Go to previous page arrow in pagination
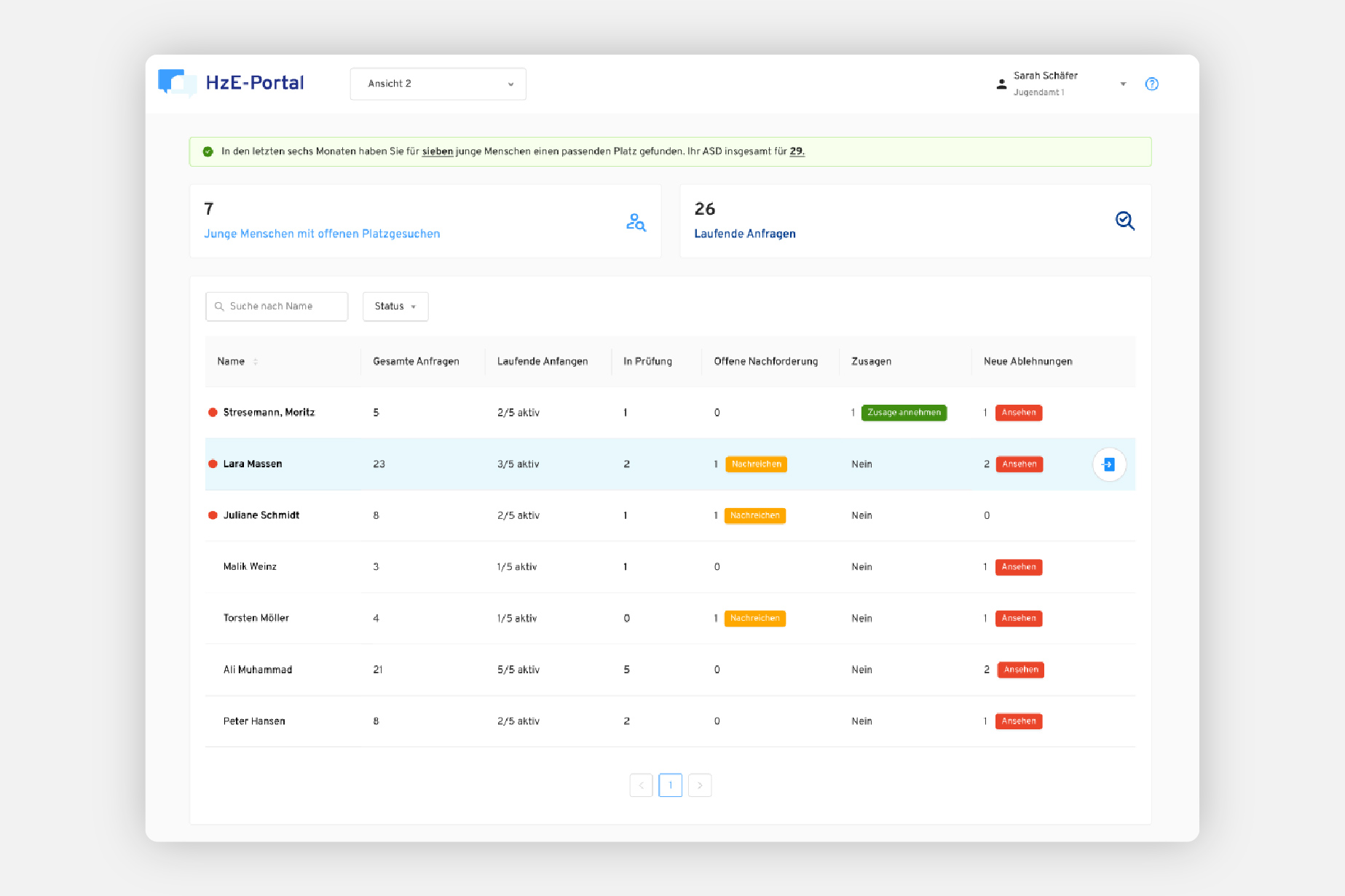 pos(641,785)
